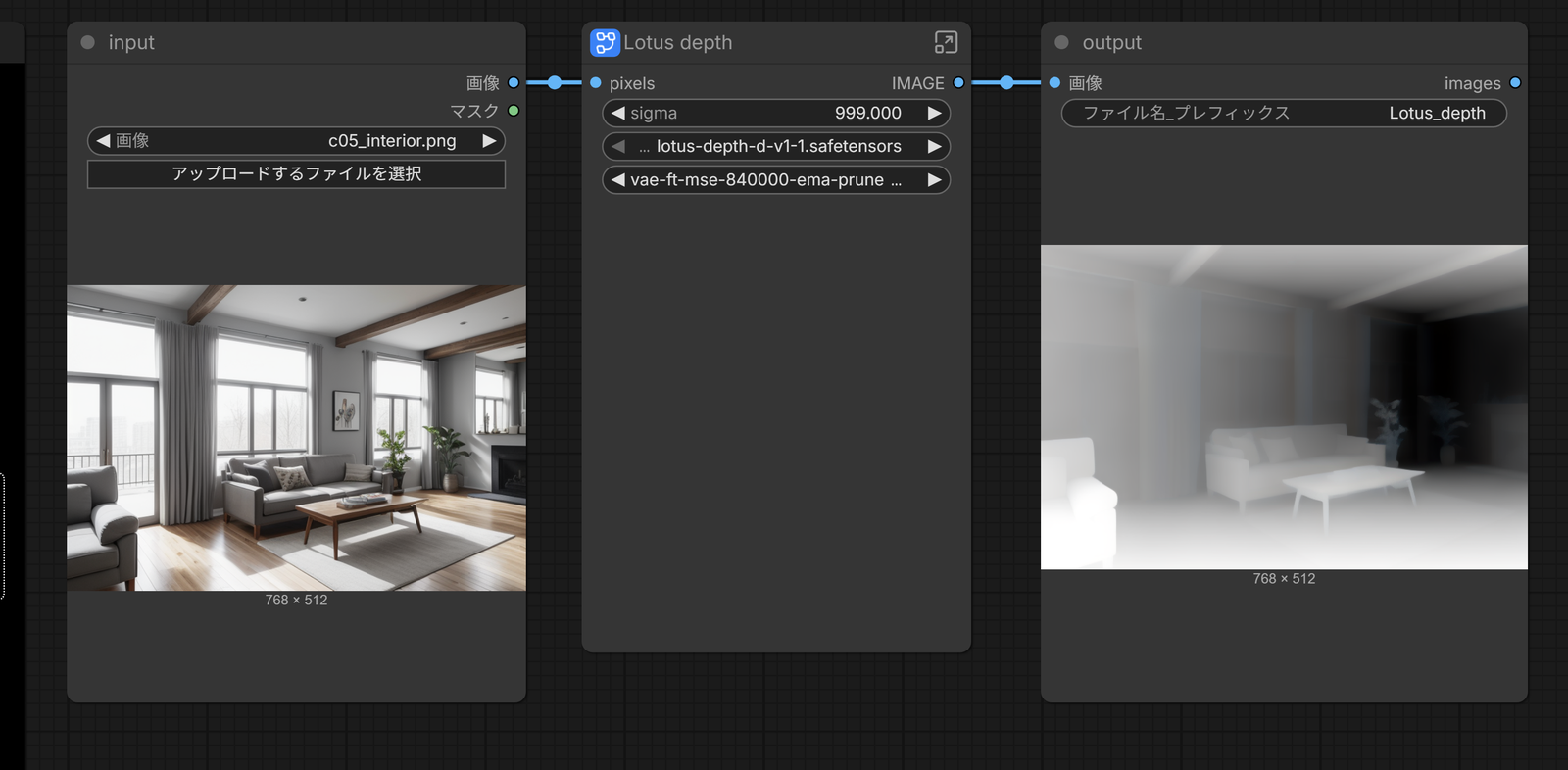Image resolution: width=1568 pixels, height=770 pixels.
Task: Click the input node title
Action: (131, 42)
